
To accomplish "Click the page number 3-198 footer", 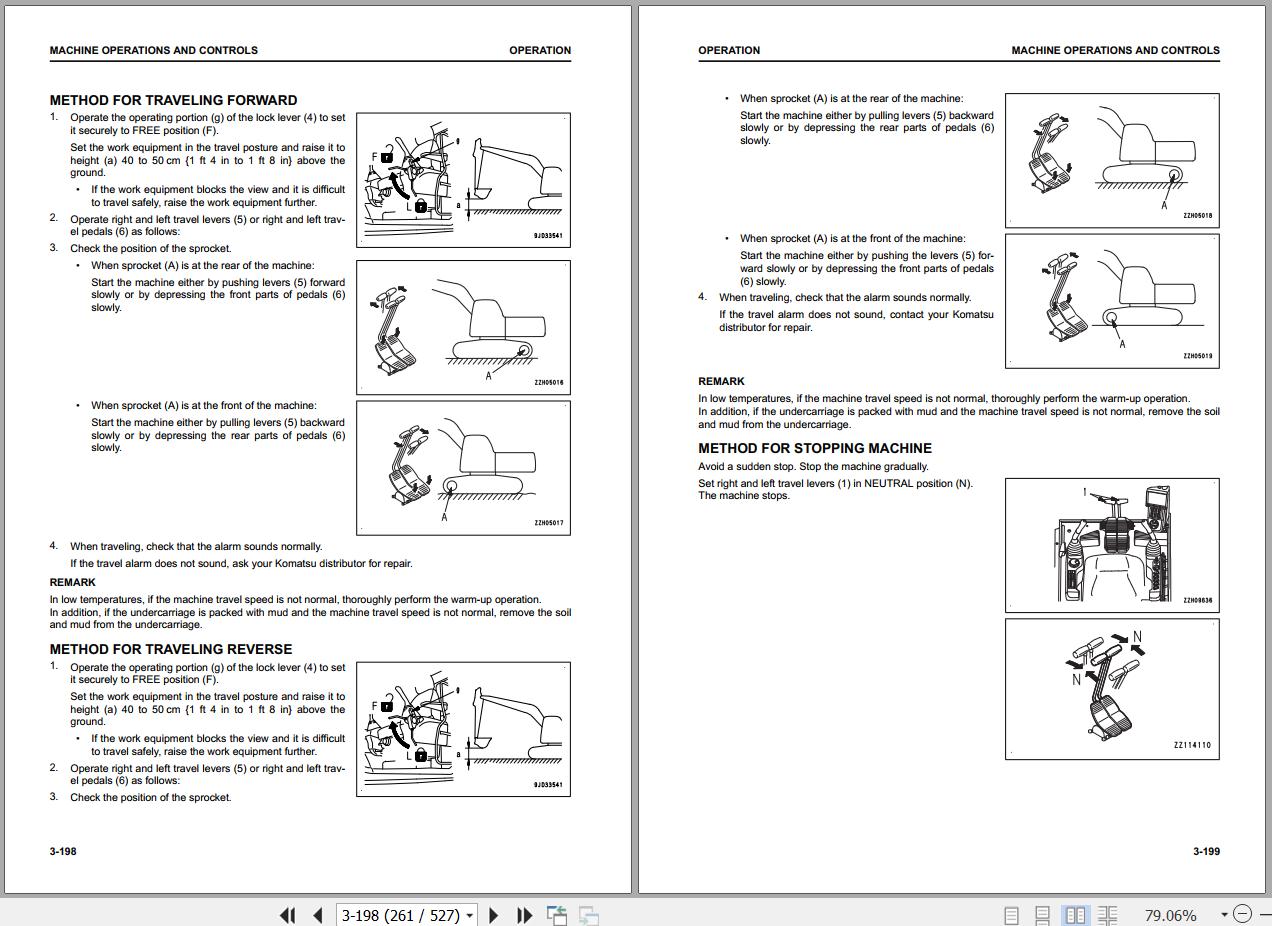I will point(63,851).
